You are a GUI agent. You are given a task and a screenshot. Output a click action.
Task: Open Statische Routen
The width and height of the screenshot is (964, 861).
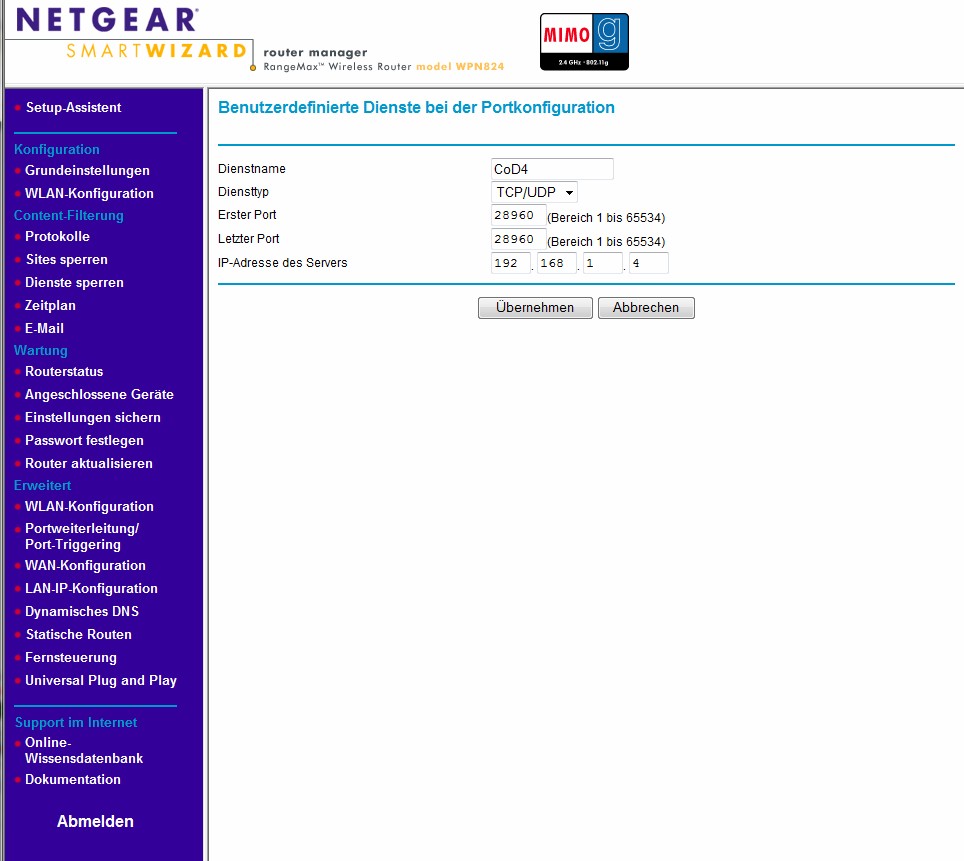point(79,634)
